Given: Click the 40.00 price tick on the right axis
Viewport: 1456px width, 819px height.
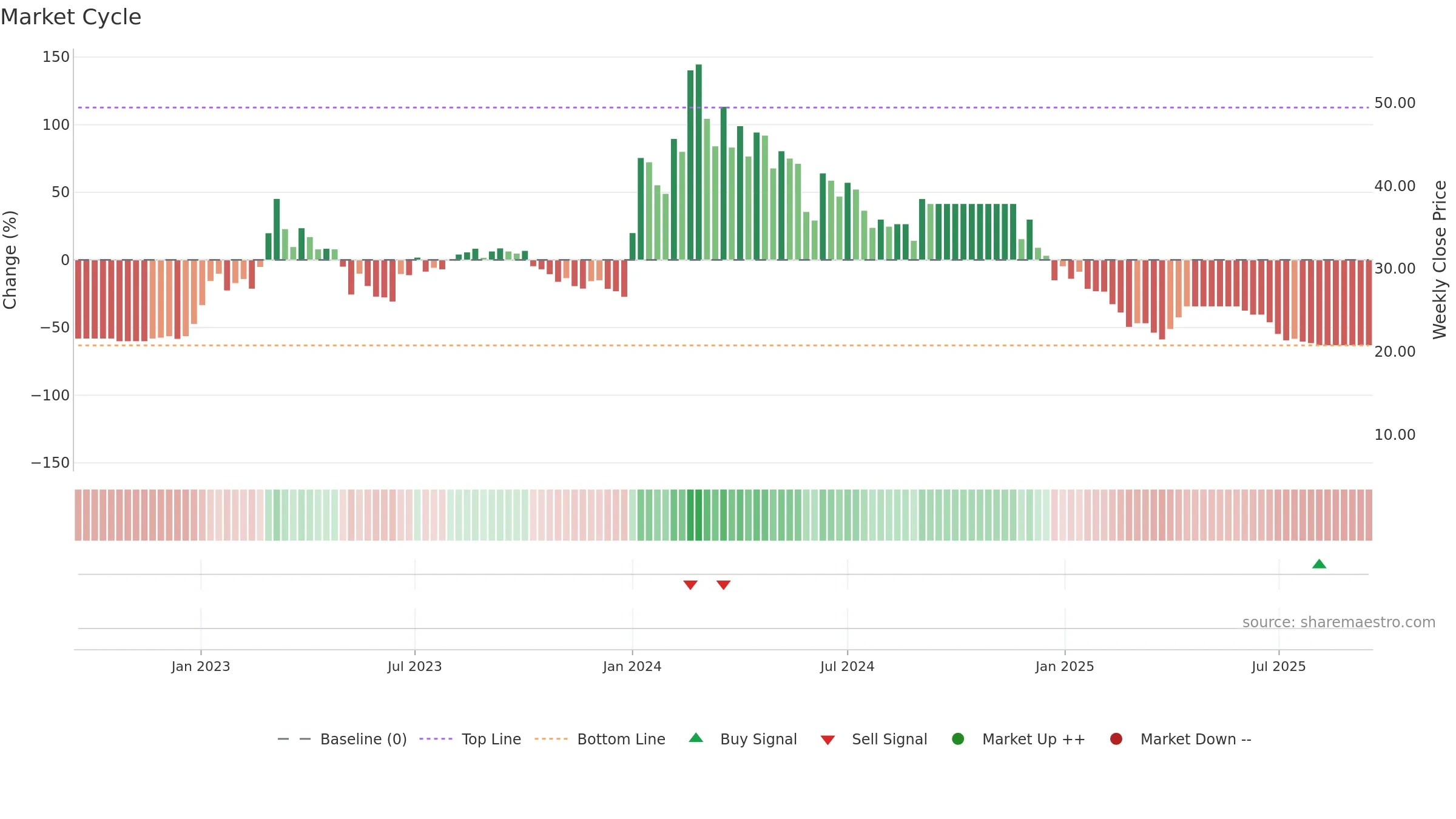Looking at the screenshot, I should point(1395,186).
